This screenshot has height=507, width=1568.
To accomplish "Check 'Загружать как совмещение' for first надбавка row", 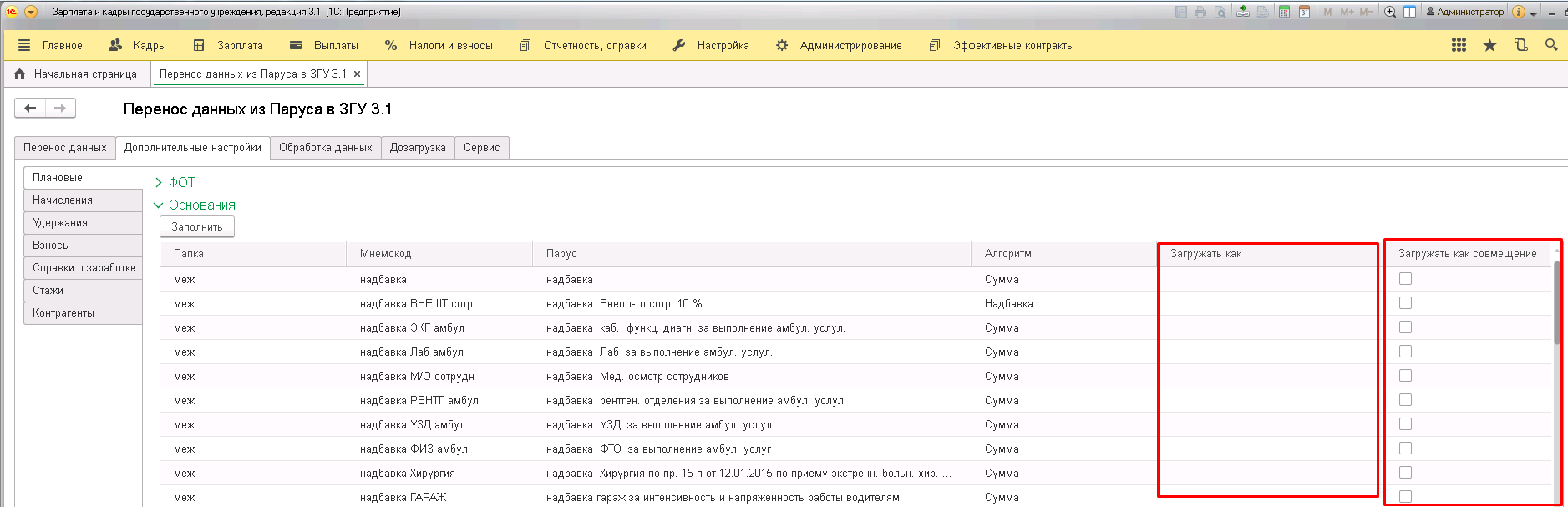I will coord(1405,279).
